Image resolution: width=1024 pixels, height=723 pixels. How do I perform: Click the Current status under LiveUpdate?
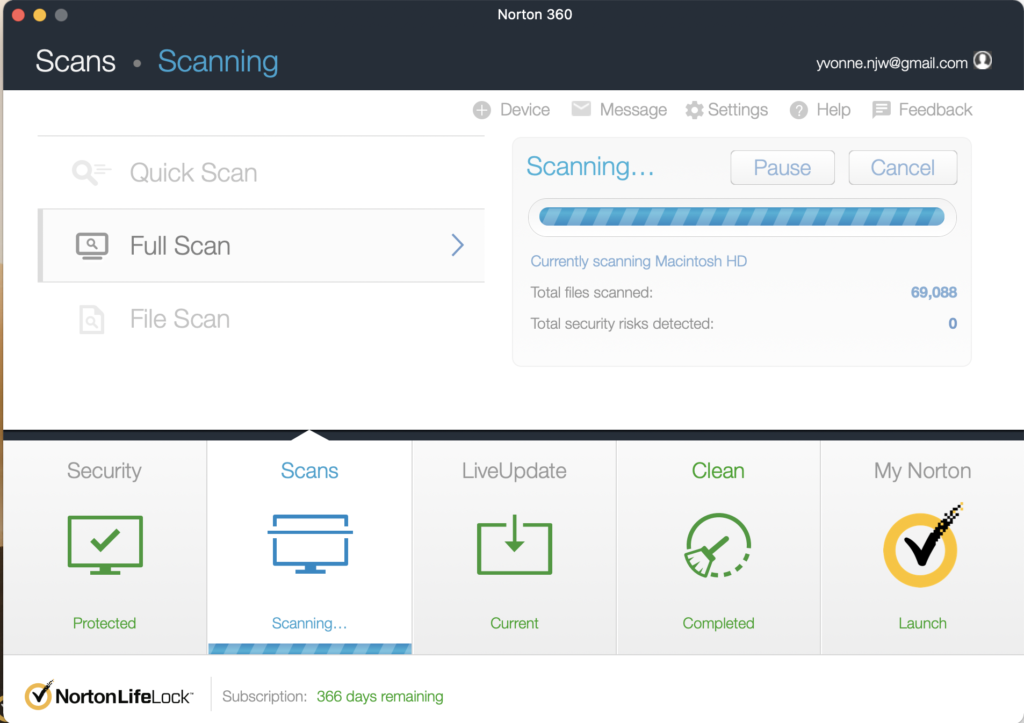click(x=514, y=623)
